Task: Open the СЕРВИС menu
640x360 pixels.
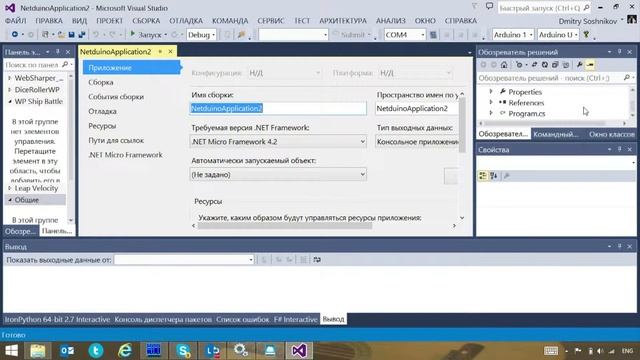Action: 271,20
